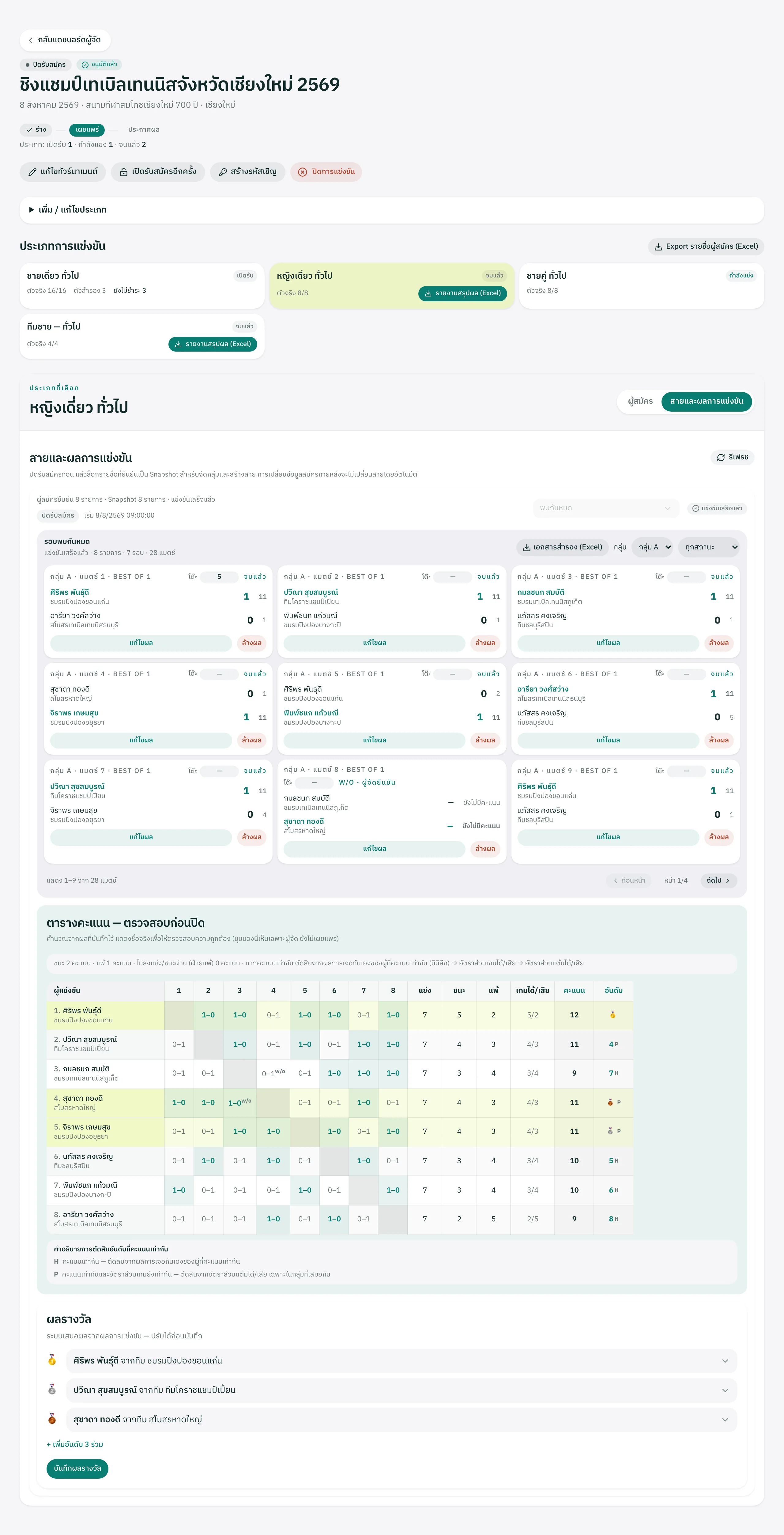Switch to the ผู้สมัคร tab
This screenshot has height=1535, width=784.
point(640,401)
